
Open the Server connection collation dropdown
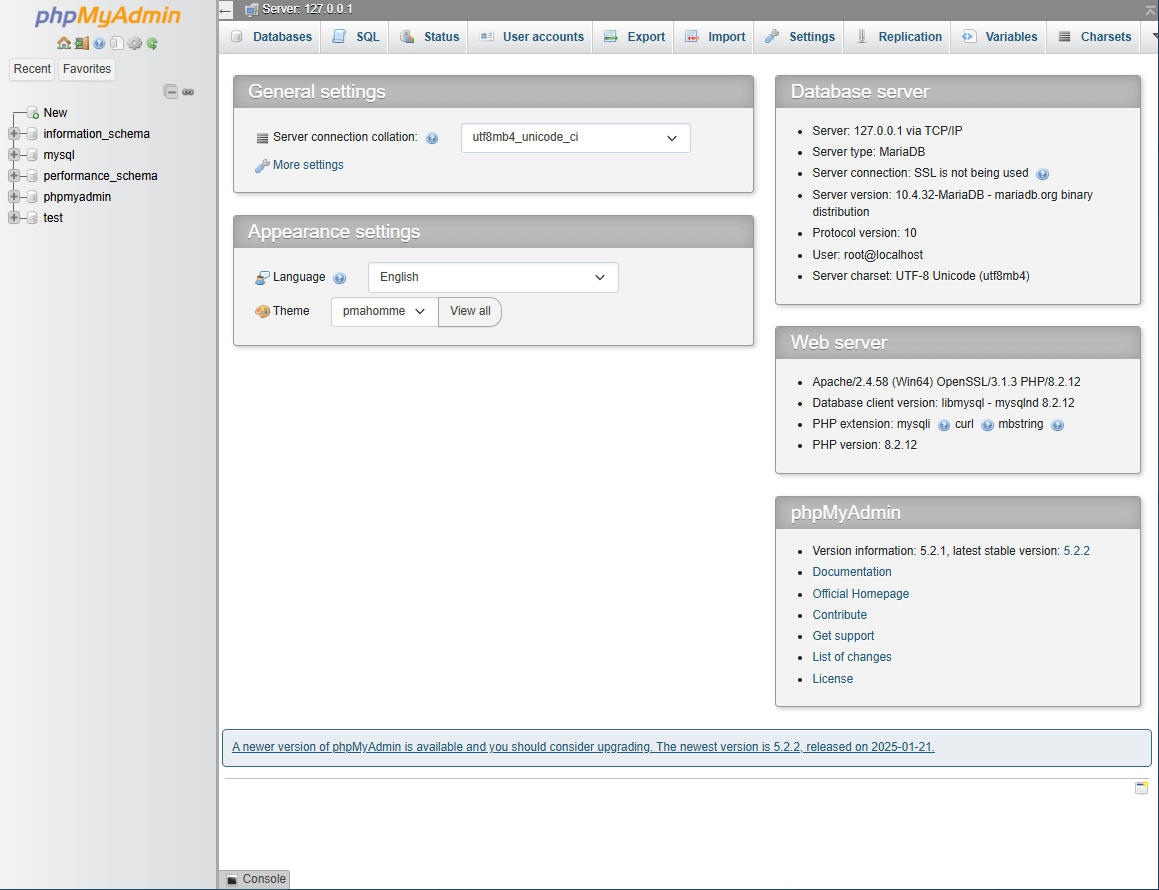[x=575, y=137]
